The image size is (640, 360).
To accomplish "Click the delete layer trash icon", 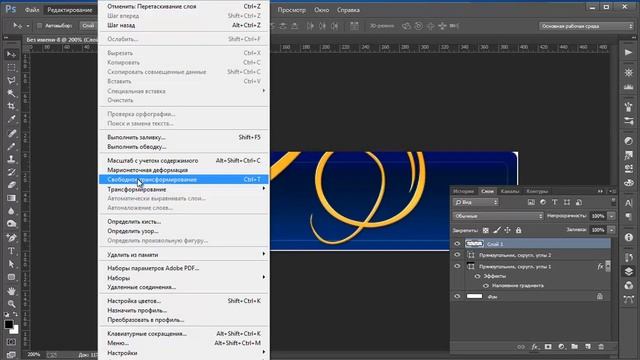I will 601,347.
